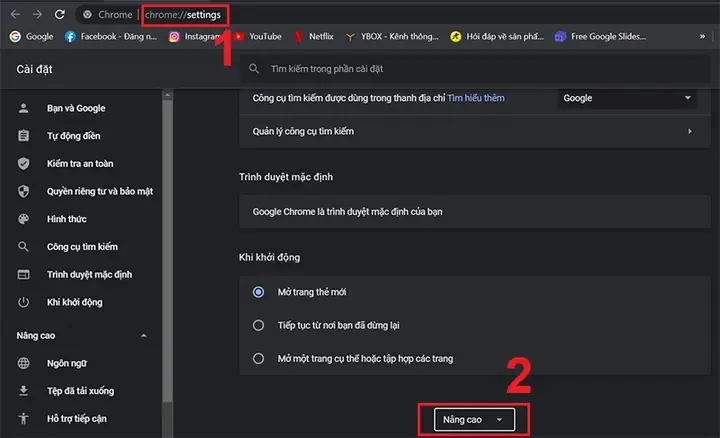Open Hỗ trợ tiếp cận section
Viewport: 720px width, 438px height.
coord(77,419)
